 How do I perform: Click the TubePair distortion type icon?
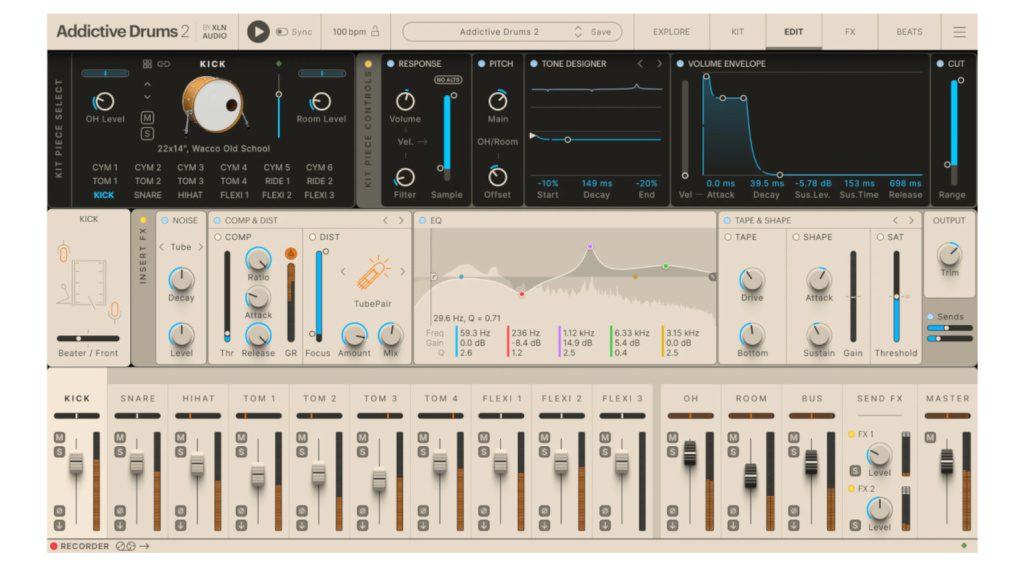[x=373, y=274]
